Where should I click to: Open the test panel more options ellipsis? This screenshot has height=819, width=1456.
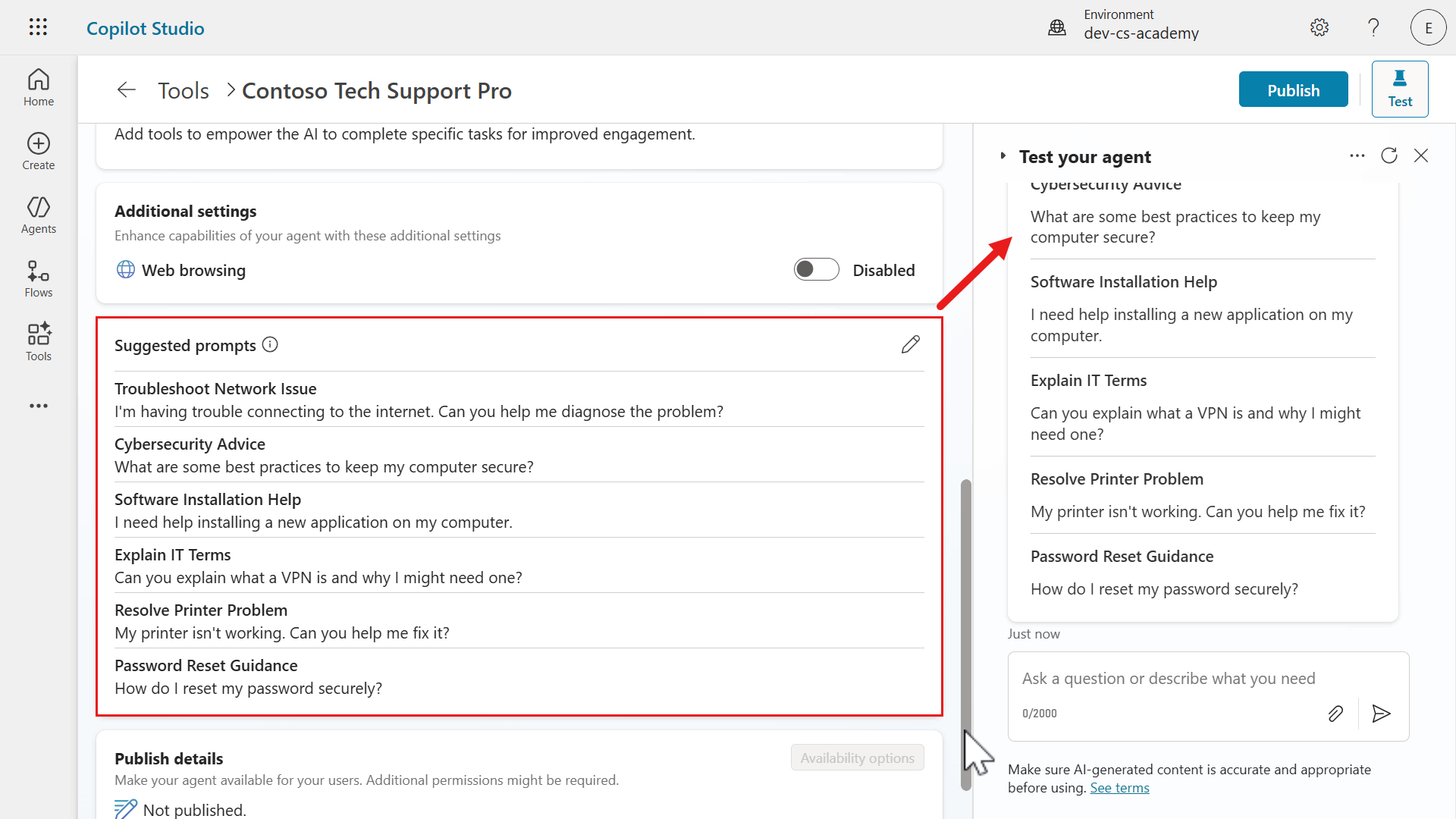pos(1357,156)
